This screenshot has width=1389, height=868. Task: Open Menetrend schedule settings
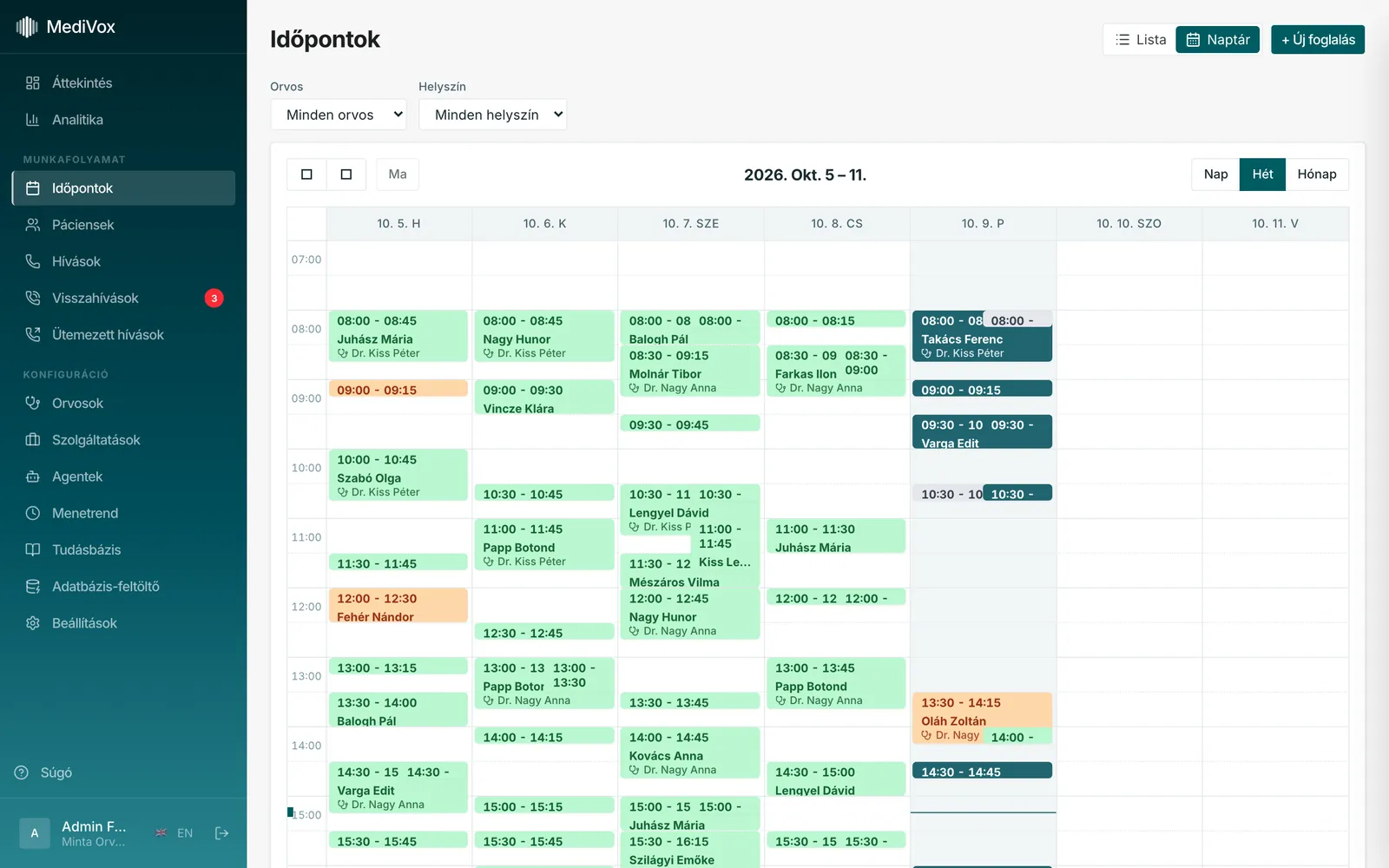point(123,513)
